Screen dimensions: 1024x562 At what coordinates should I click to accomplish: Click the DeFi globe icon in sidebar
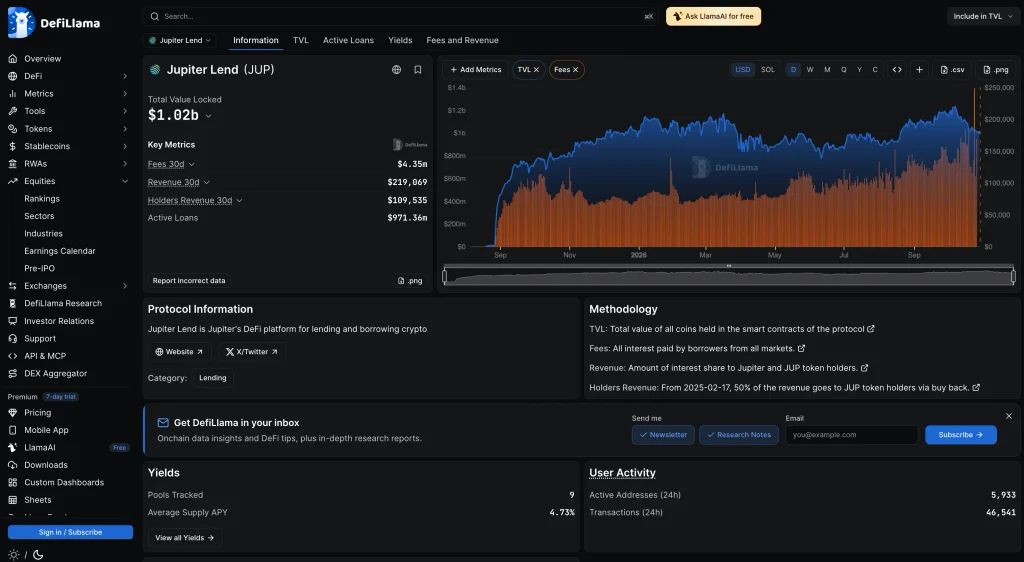tap(12, 76)
